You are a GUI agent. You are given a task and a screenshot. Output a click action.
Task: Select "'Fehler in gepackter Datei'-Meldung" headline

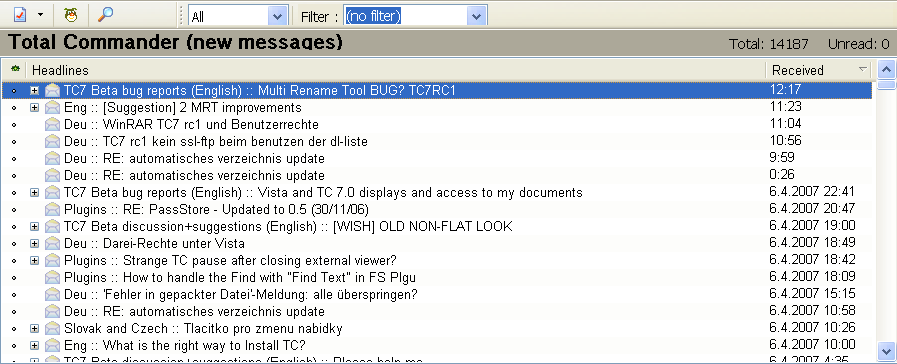pos(240,295)
